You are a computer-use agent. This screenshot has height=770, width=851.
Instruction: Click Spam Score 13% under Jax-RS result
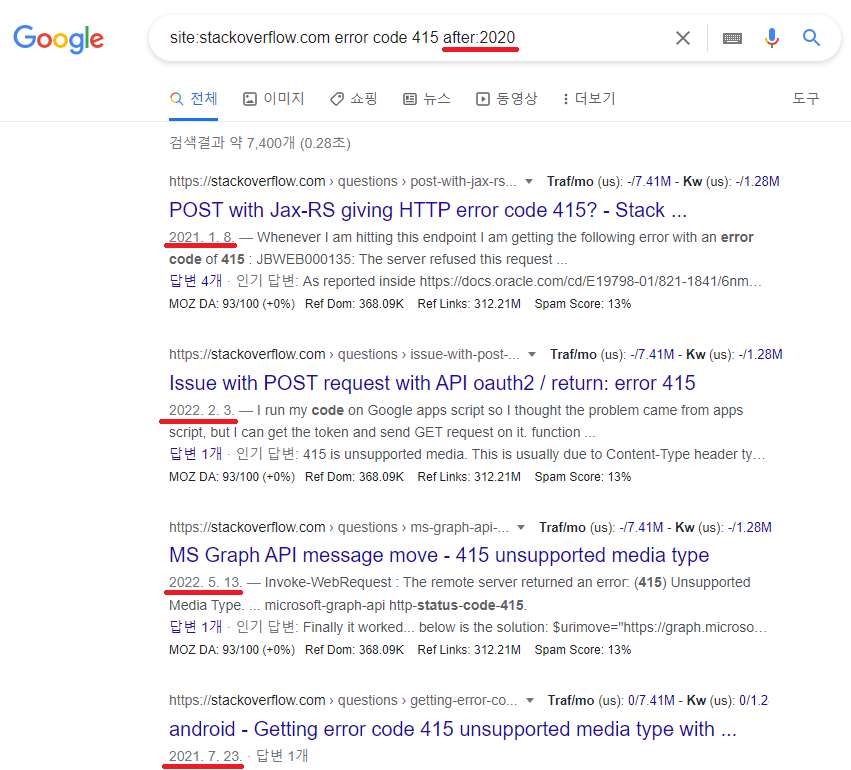tap(583, 304)
